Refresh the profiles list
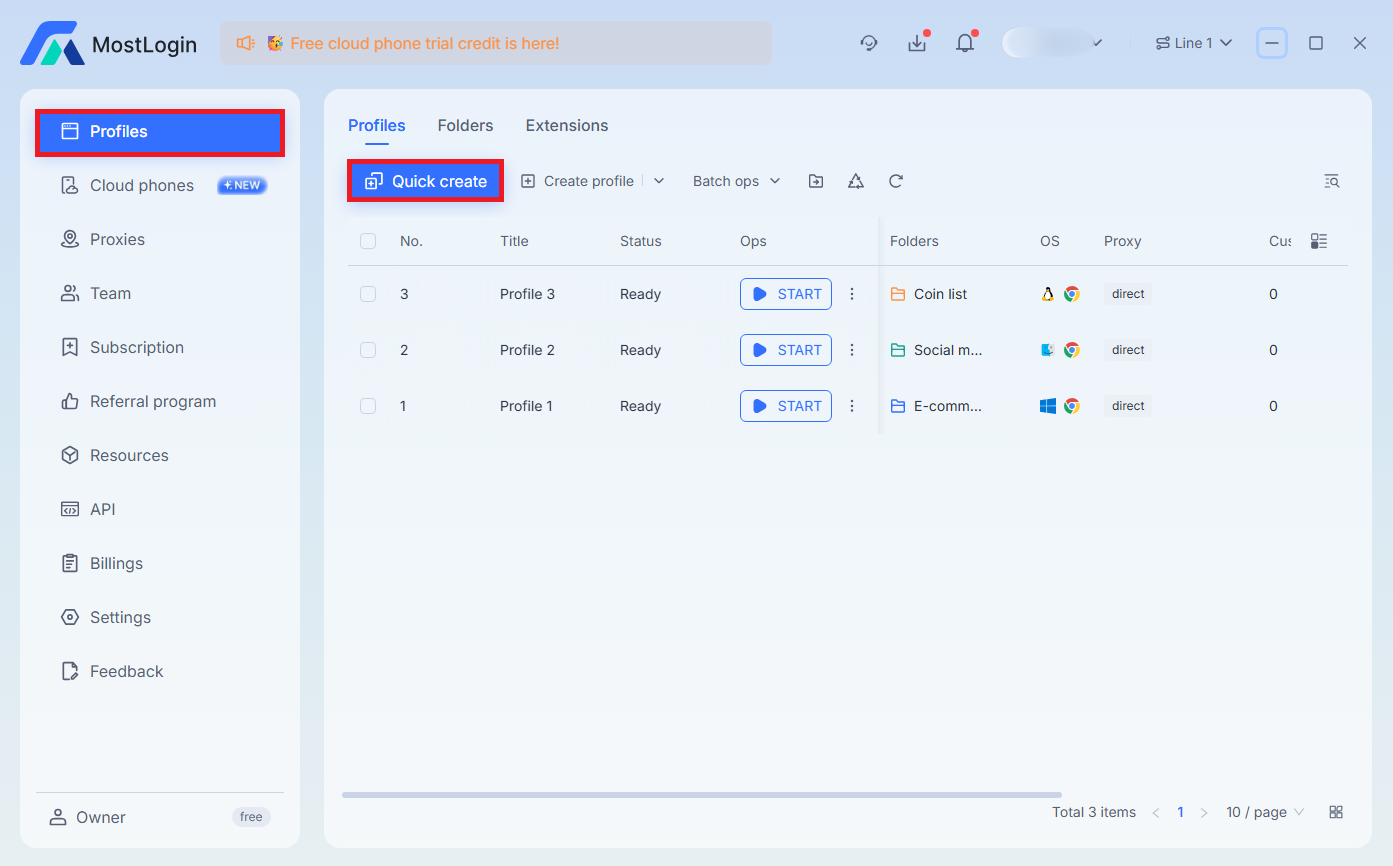 coord(895,181)
